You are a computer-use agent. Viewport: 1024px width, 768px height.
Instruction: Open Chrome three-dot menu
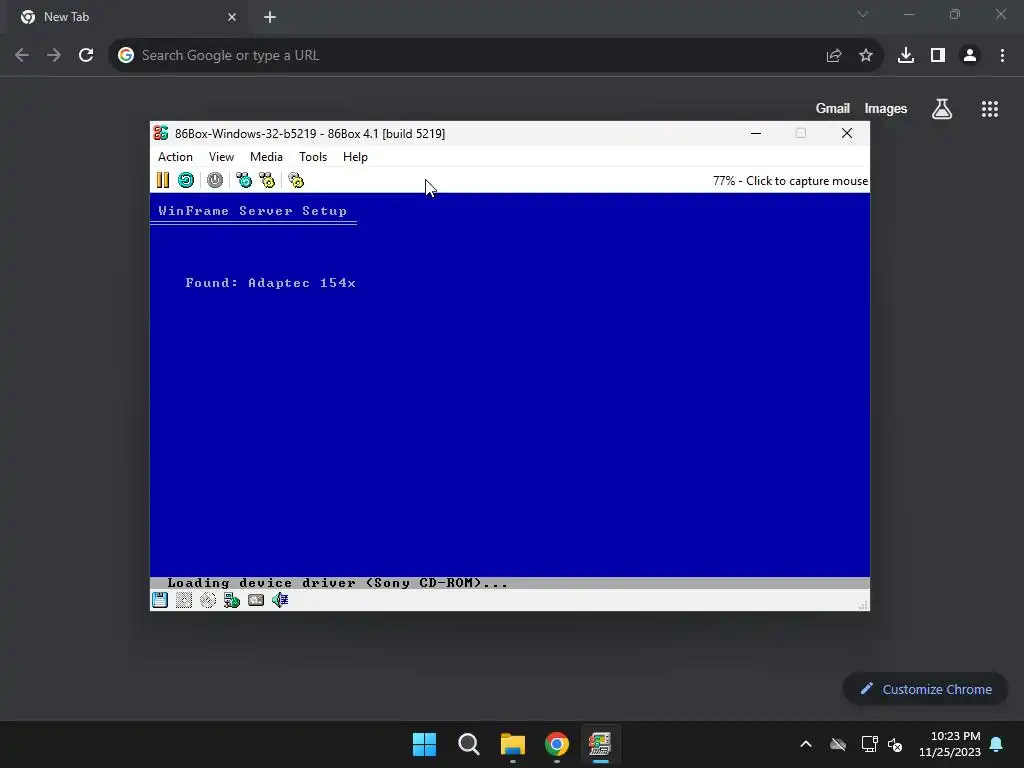(x=1002, y=56)
